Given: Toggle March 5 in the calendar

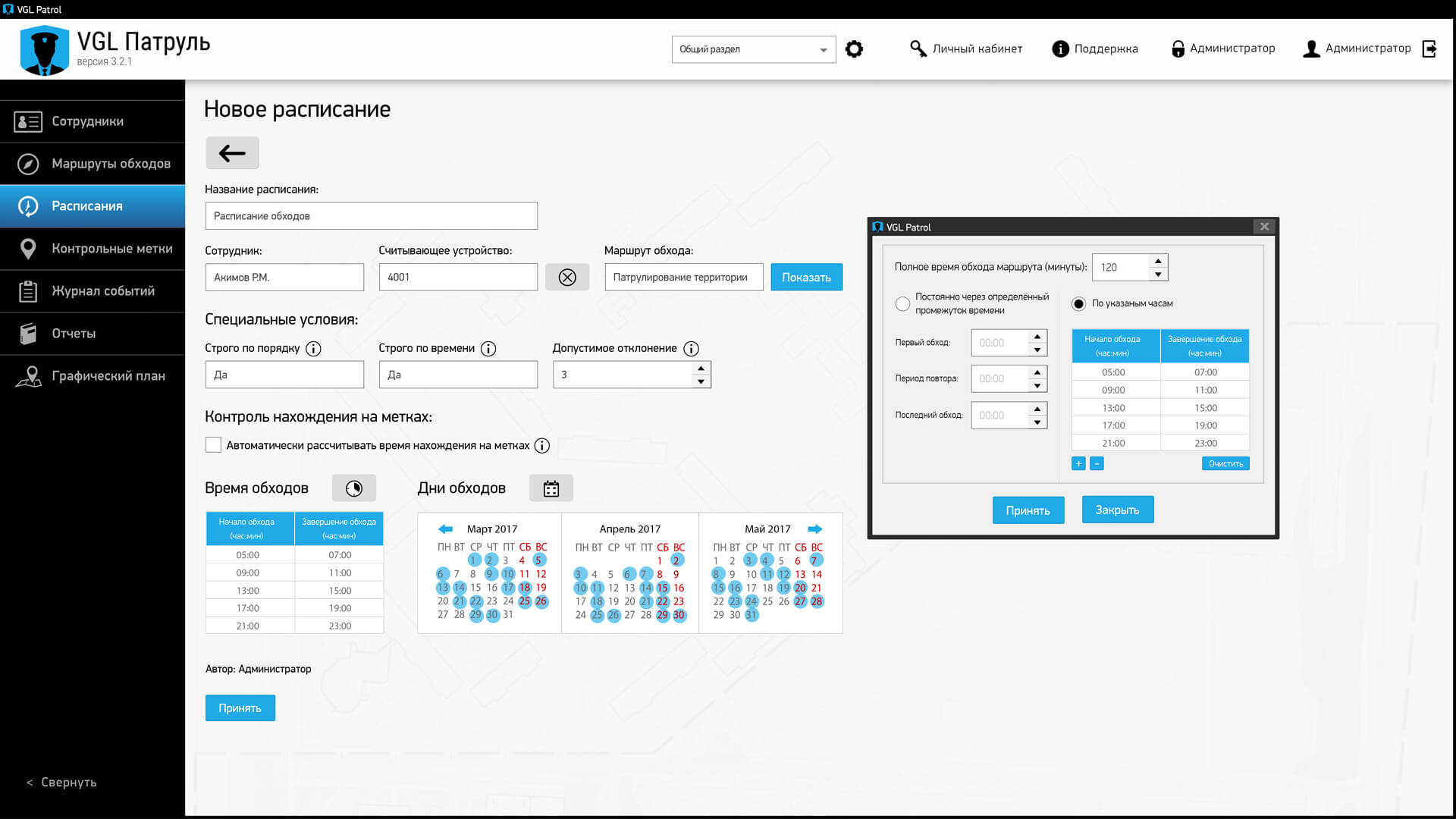Looking at the screenshot, I should pos(538,560).
